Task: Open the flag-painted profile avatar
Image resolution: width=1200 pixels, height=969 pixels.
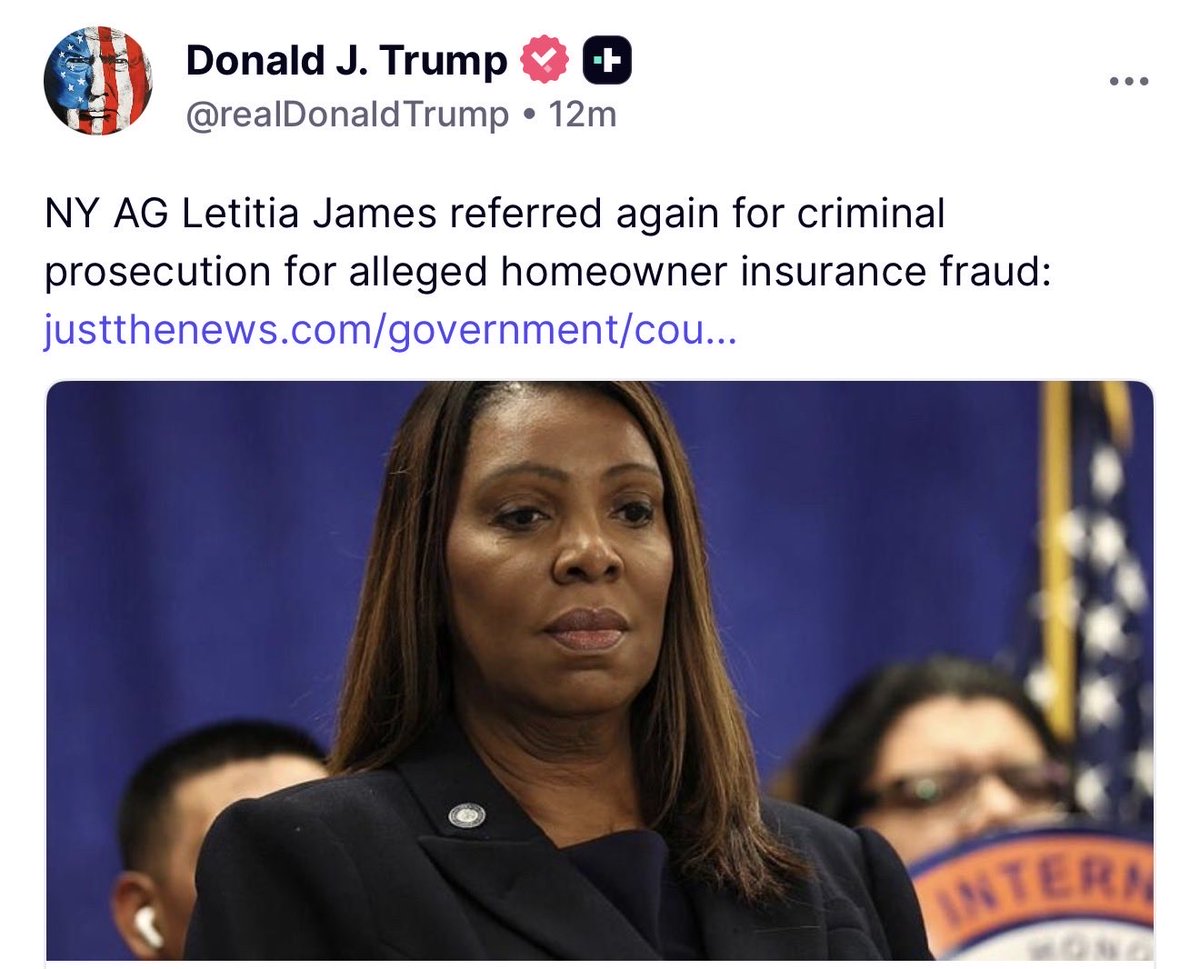Action: [98, 83]
